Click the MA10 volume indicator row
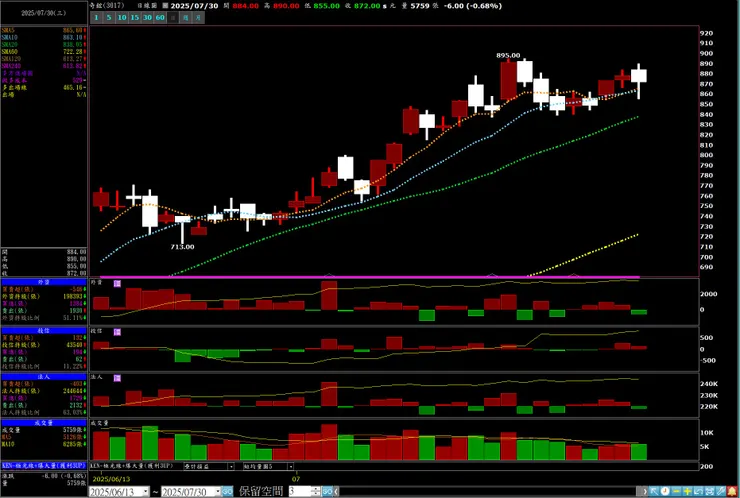 coord(44,444)
